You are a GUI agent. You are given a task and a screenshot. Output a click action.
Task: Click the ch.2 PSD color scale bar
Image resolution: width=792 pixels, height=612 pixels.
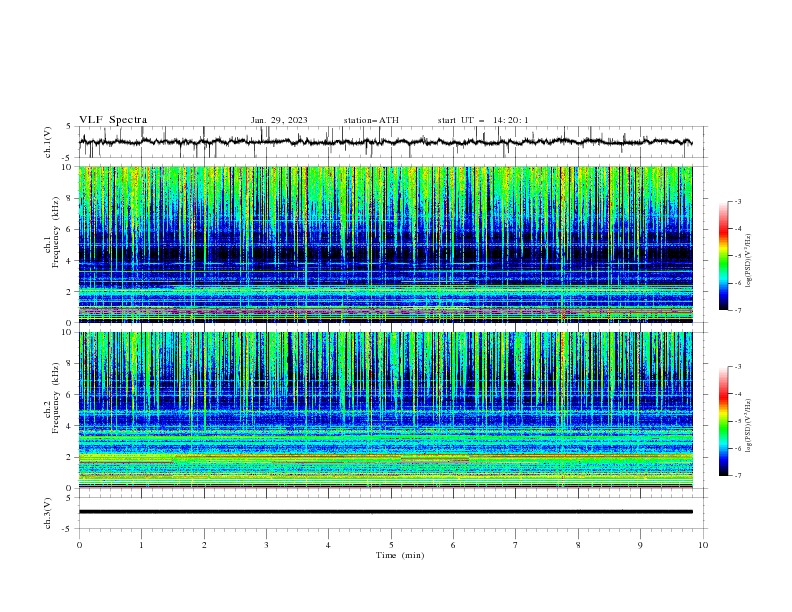(x=723, y=421)
